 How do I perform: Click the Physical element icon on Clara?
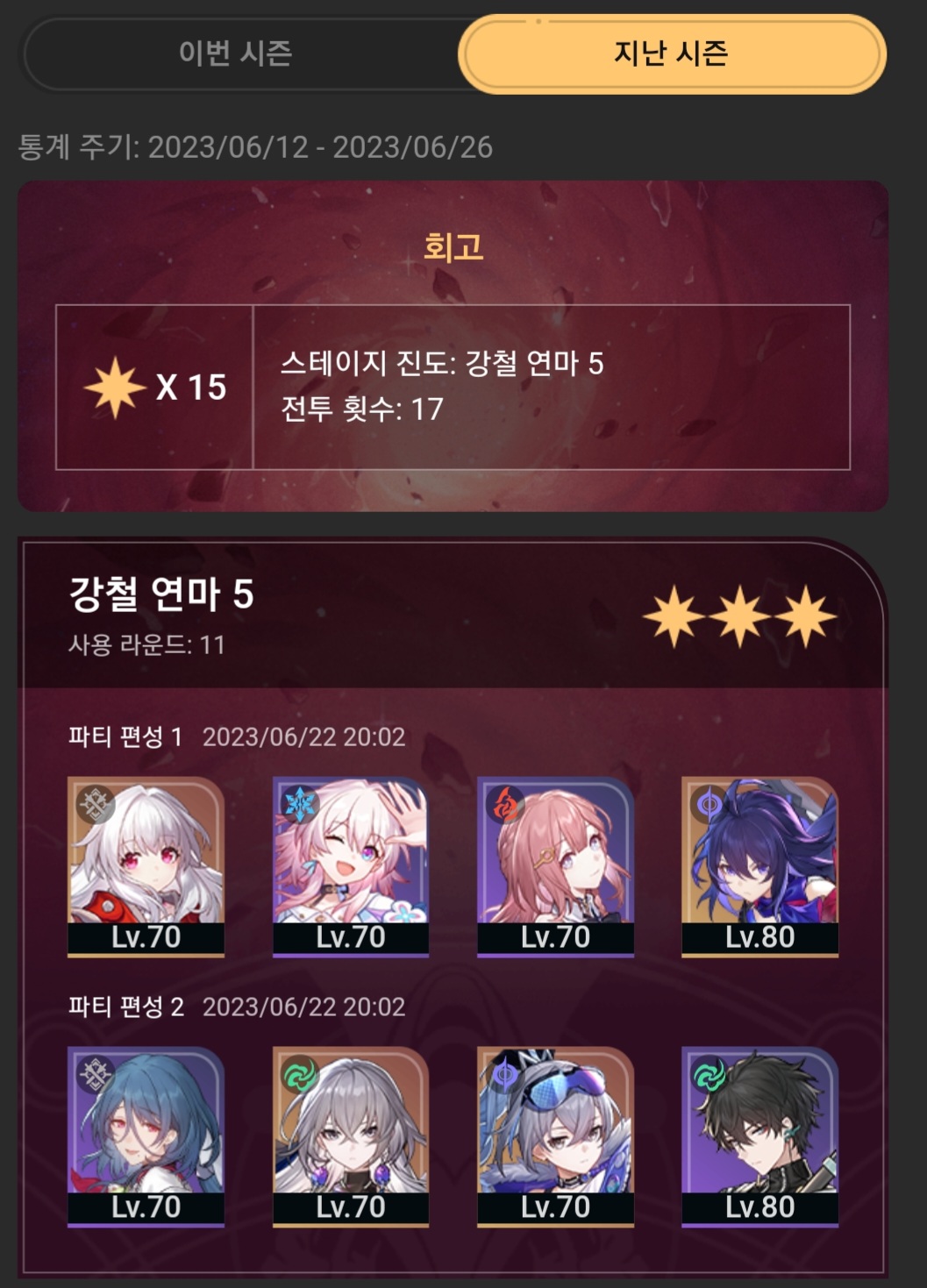pos(95,804)
